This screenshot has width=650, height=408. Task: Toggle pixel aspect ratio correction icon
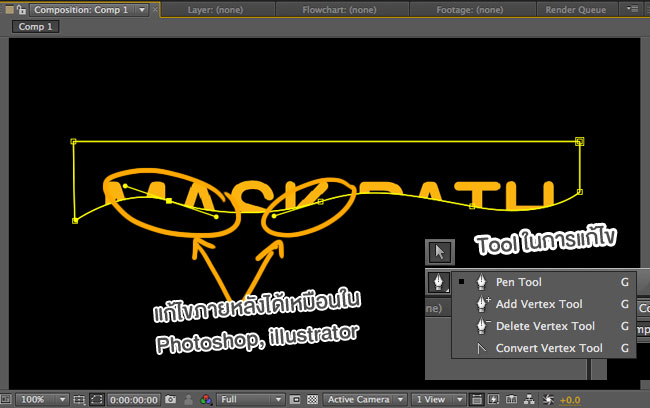(477, 400)
